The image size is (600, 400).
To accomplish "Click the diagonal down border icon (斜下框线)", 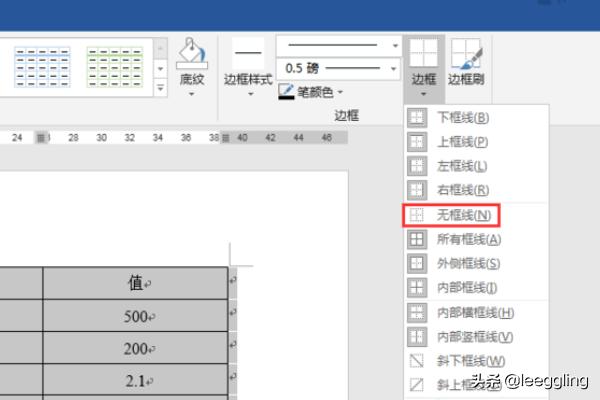I will click(417, 361).
